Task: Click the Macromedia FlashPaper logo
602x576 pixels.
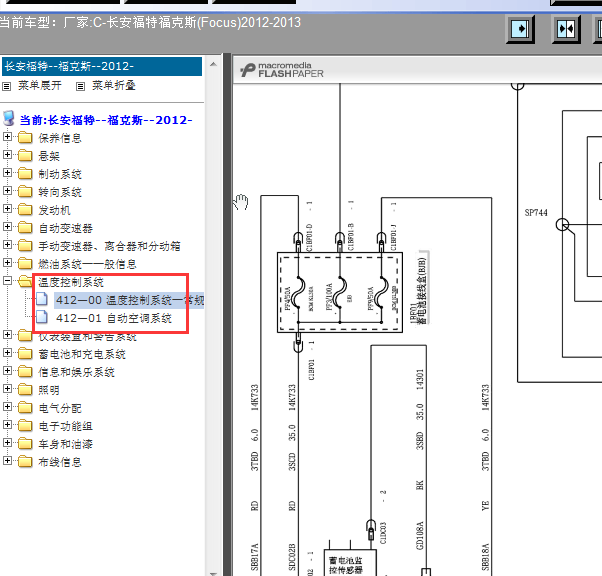Action: (282, 70)
